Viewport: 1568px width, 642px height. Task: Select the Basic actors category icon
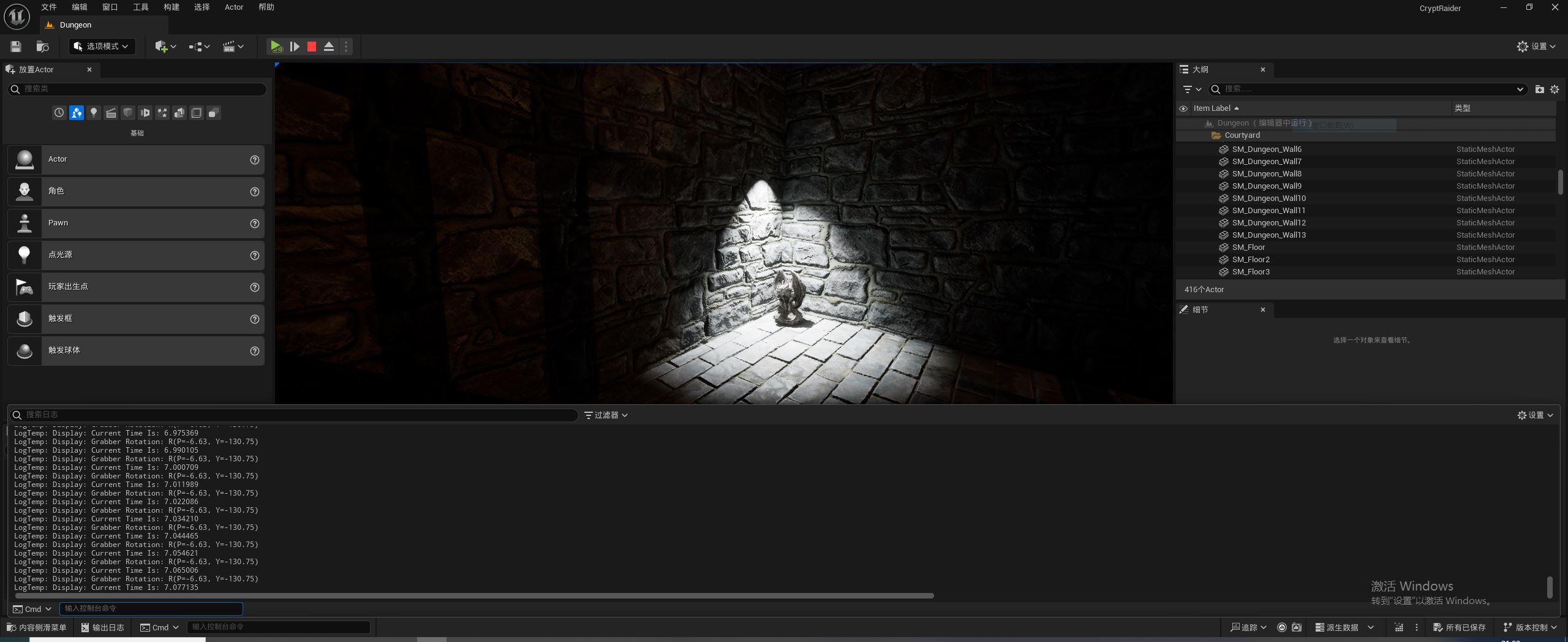76,113
